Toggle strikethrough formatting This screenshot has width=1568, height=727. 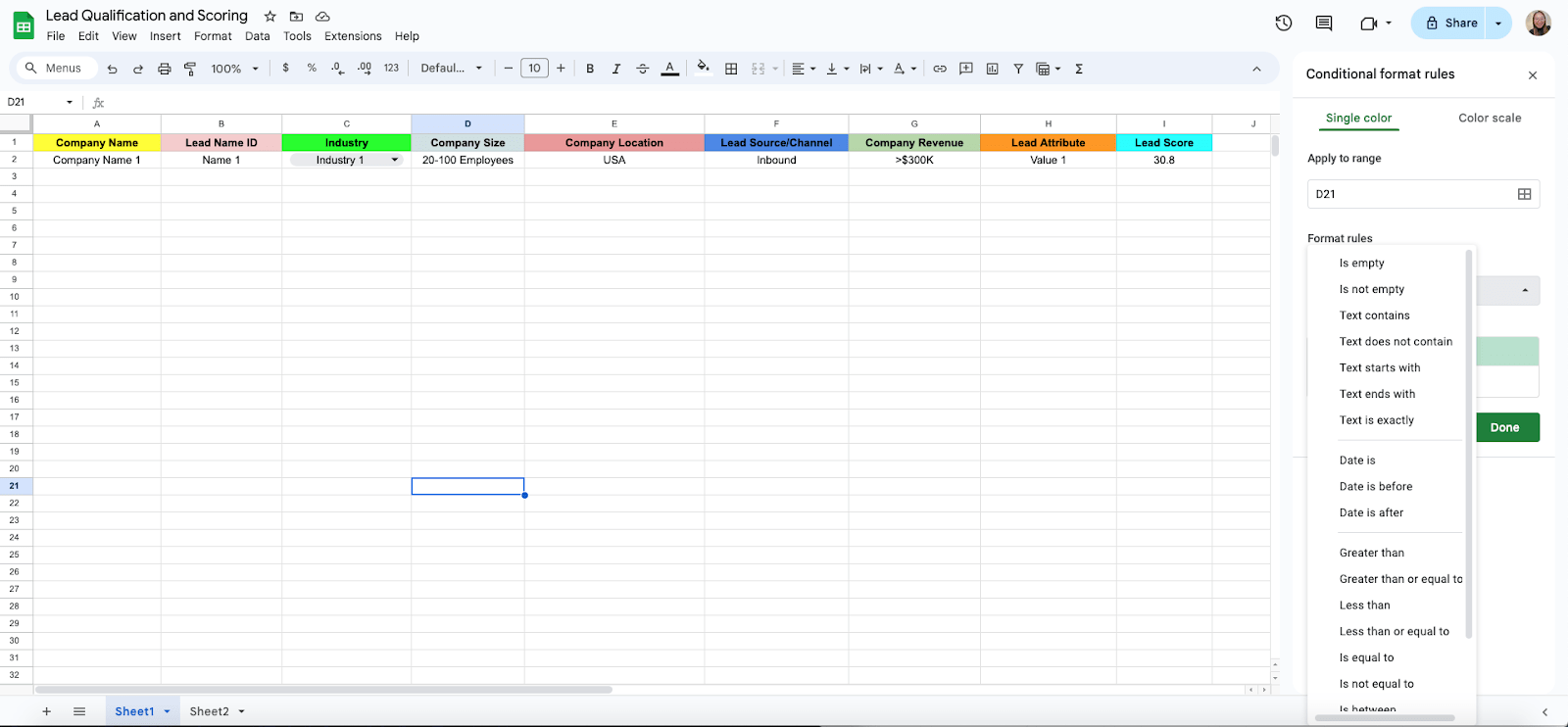pos(643,69)
